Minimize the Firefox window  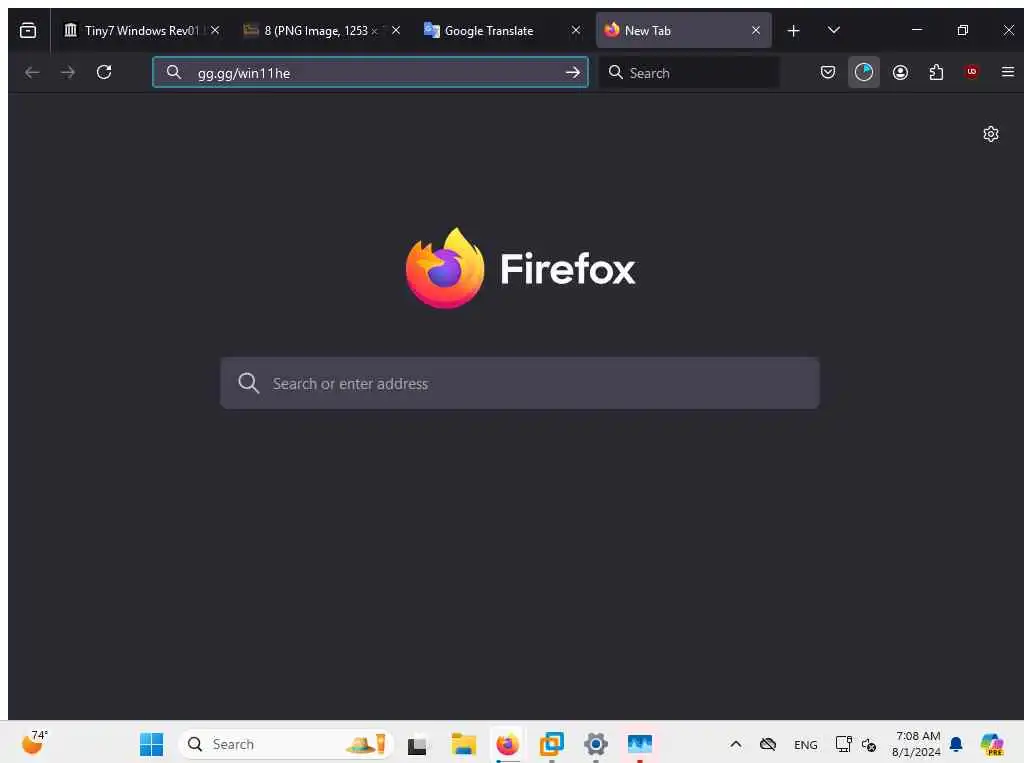point(917,30)
